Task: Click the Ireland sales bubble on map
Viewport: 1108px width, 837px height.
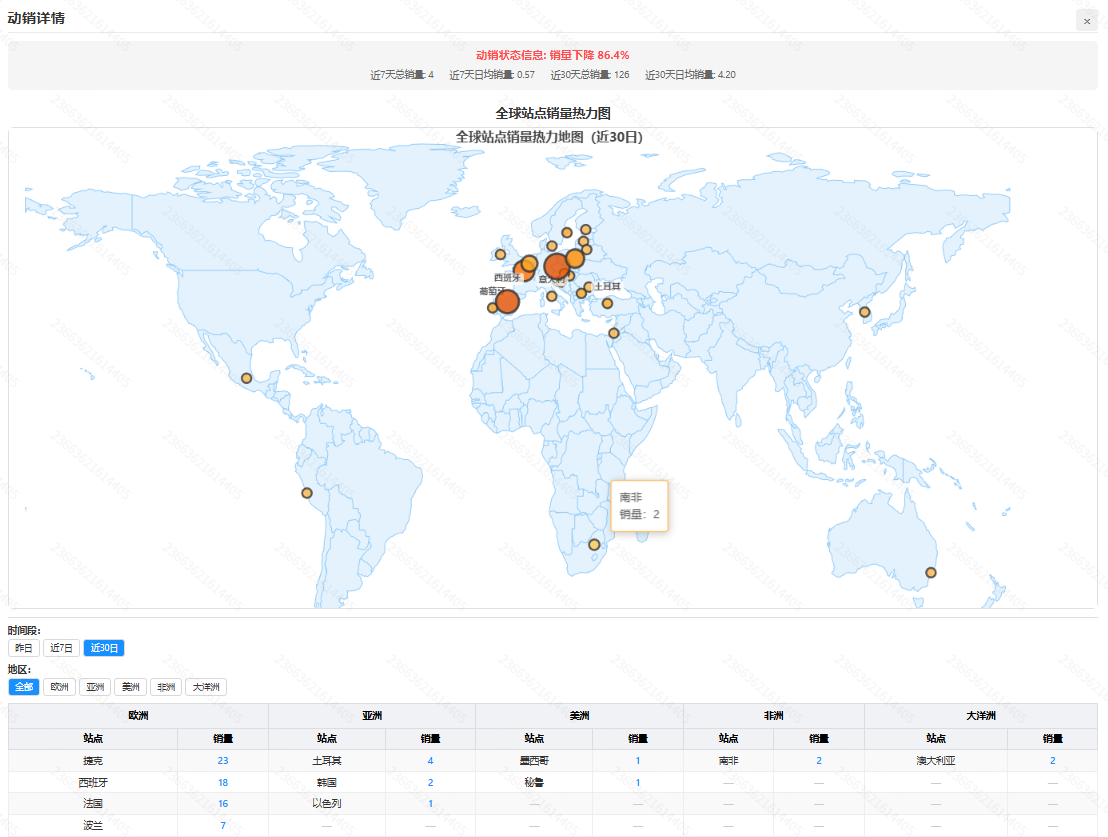Action: (501, 254)
